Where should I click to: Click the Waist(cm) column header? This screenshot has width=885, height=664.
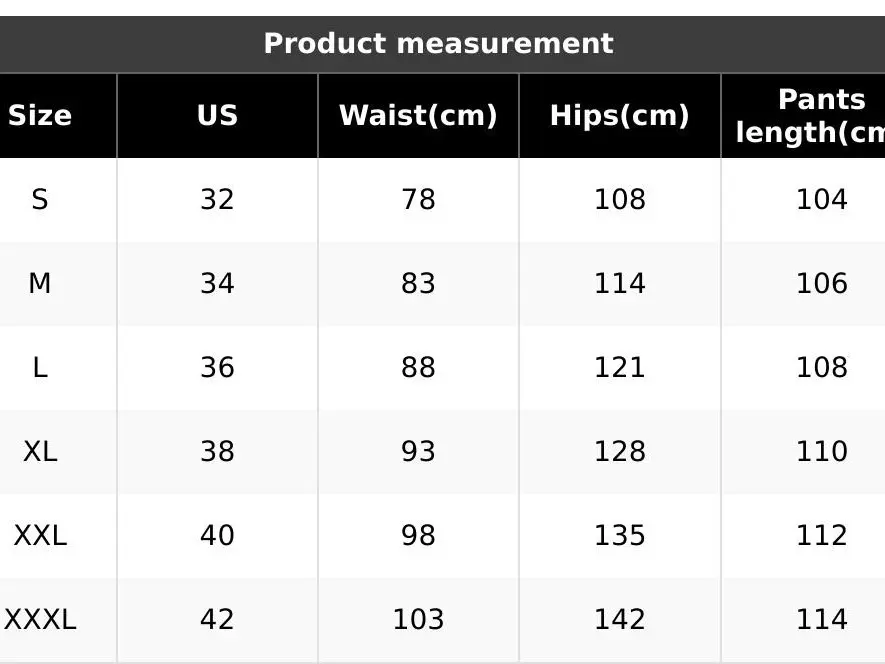pos(418,116)
